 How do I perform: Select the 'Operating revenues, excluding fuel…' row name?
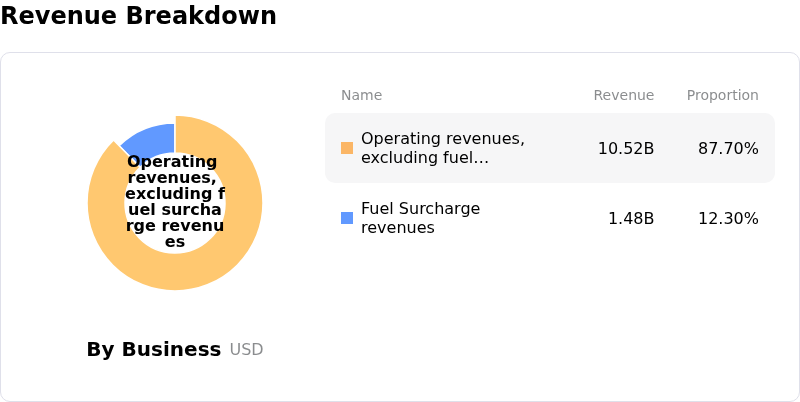point(442,148)
